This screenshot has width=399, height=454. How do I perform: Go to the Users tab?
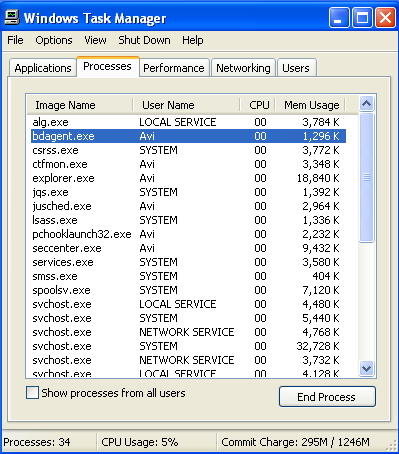[296, 68]
